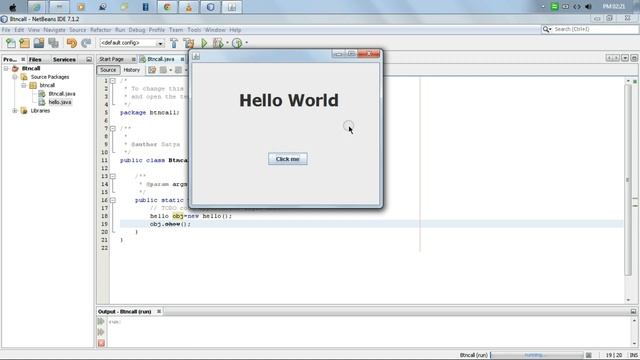
Task: Collapse the Btncall project tree node
Action: pos(6,69)
